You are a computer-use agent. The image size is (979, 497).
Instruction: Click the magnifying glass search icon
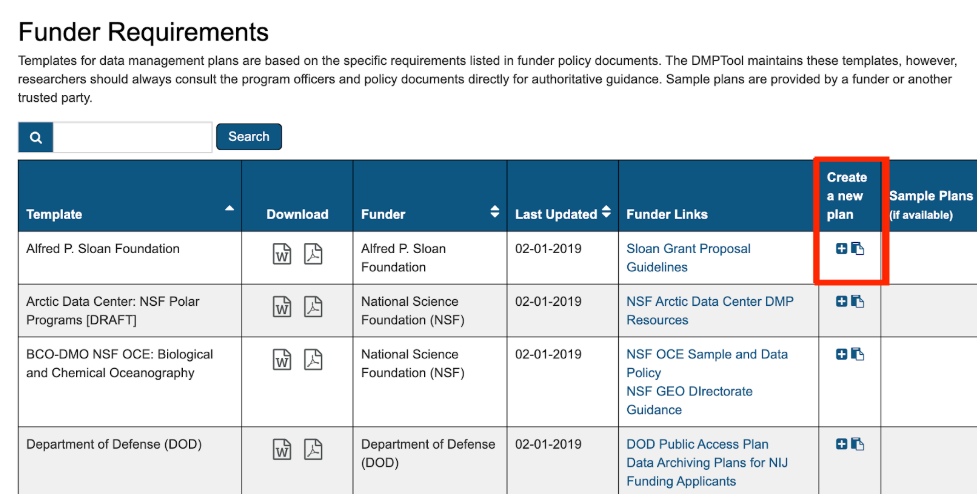(x=36, y=137)
